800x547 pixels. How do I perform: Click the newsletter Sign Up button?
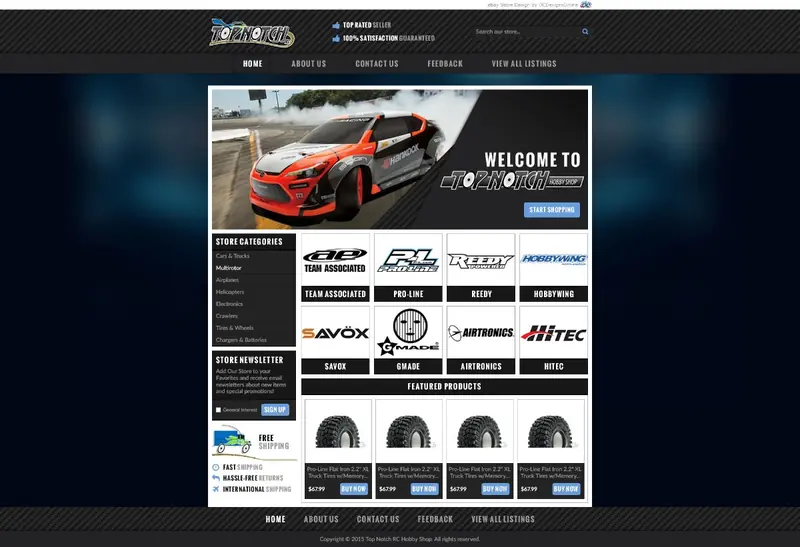click(275, 410)
